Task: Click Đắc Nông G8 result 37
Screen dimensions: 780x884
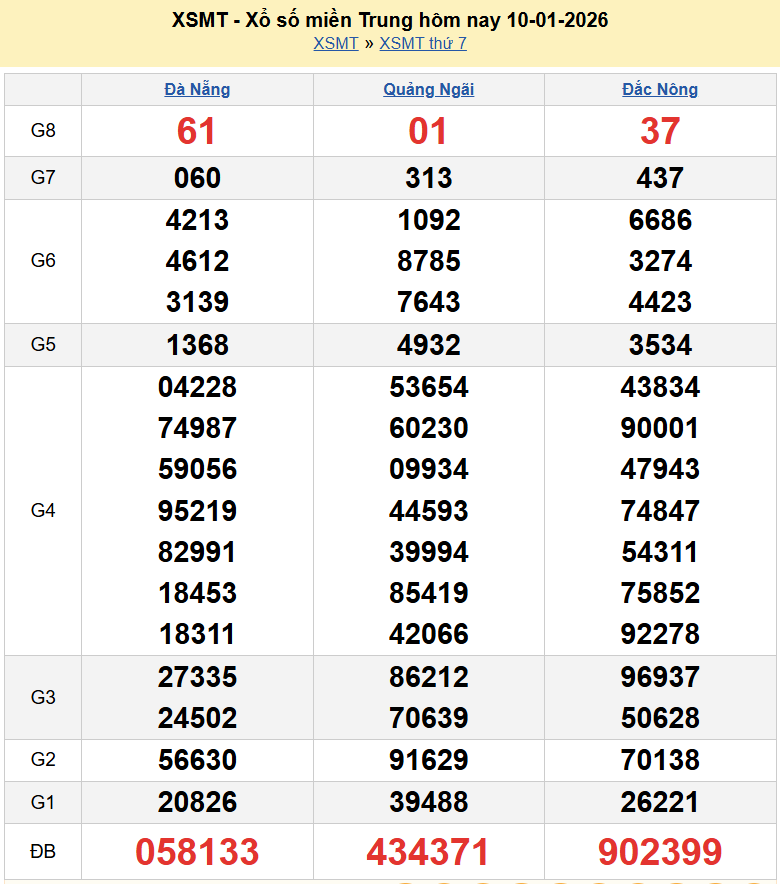Action: point(660,131)
